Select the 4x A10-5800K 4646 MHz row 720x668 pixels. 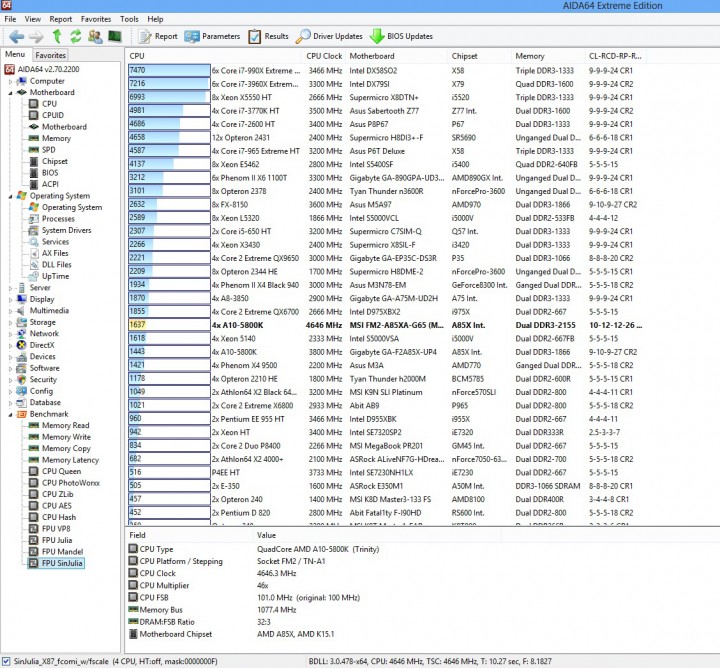point(386,325)
